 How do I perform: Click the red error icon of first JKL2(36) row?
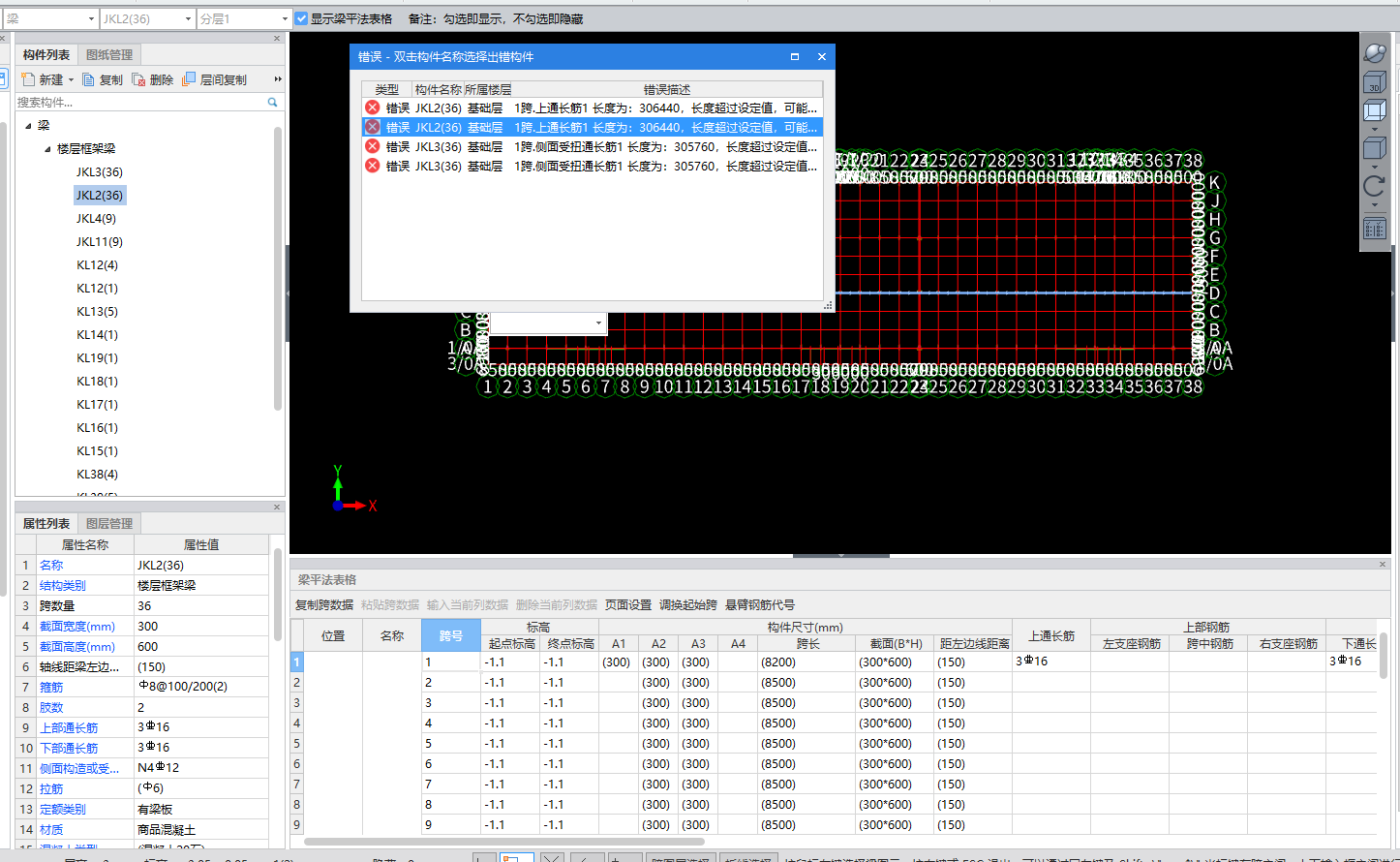[373, 108]
